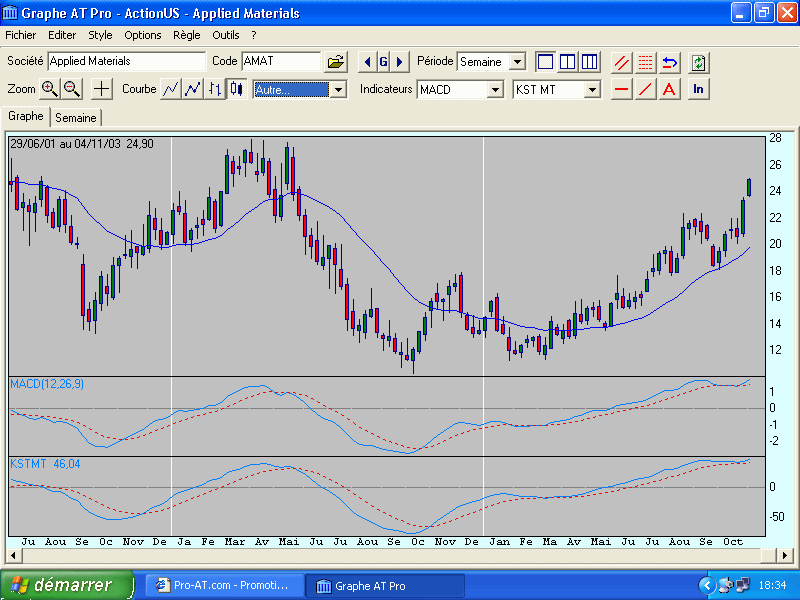800x600 pixels.
Task: Click the Graphe AT Pro taskbar button
Action: click(385, 586)
